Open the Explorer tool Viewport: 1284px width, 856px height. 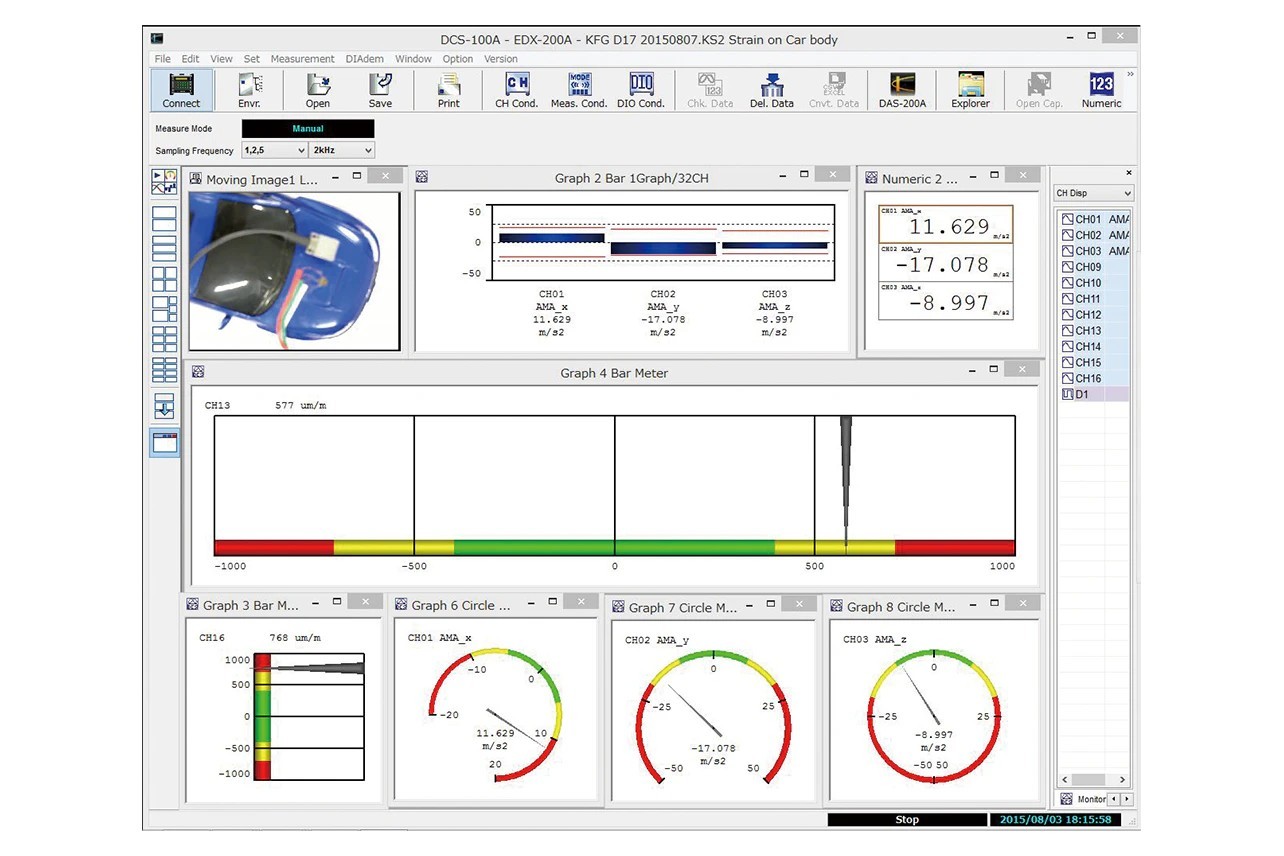coord(970,90)
